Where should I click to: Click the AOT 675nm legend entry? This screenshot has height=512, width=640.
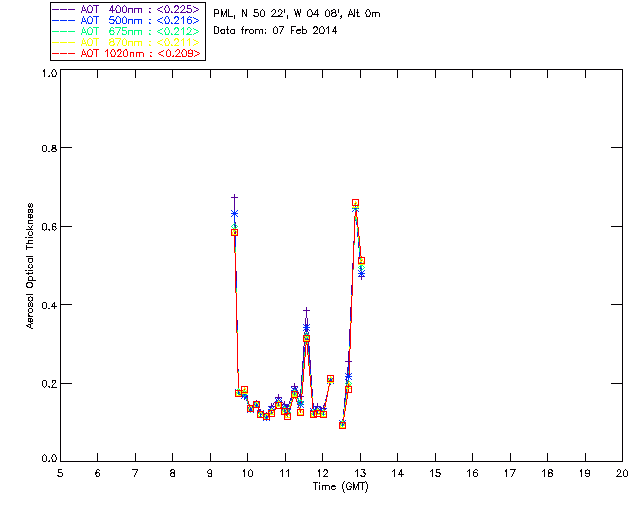coord(126,31)
